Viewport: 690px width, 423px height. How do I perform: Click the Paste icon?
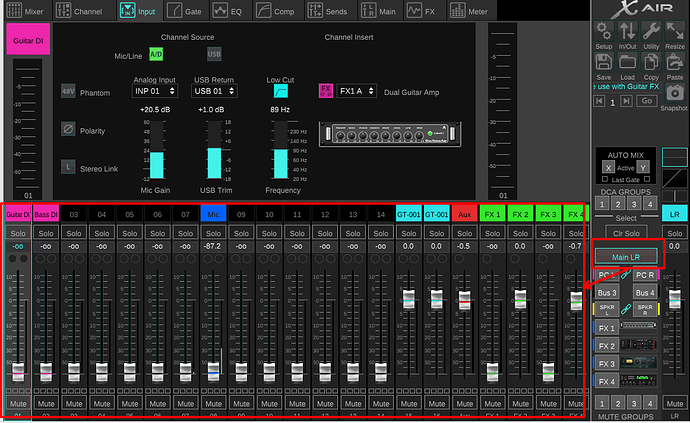point(675,63)
